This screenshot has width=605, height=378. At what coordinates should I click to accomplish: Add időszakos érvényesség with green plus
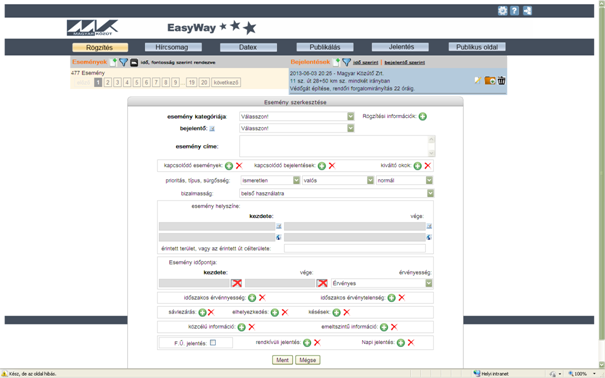pos(252,298)
